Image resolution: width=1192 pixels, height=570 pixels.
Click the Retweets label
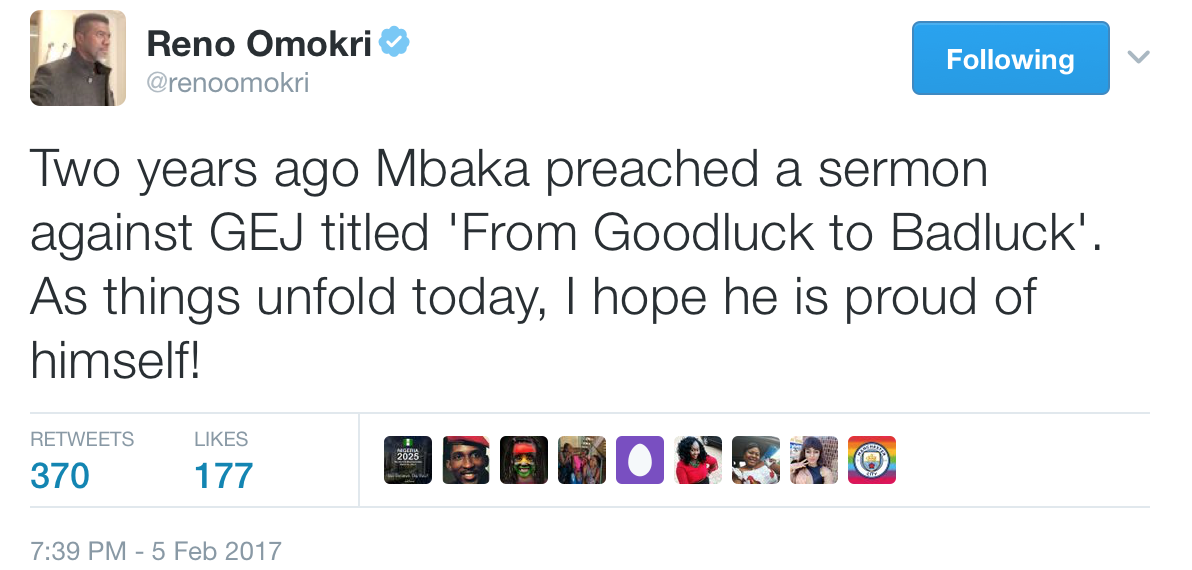(82, 439)
